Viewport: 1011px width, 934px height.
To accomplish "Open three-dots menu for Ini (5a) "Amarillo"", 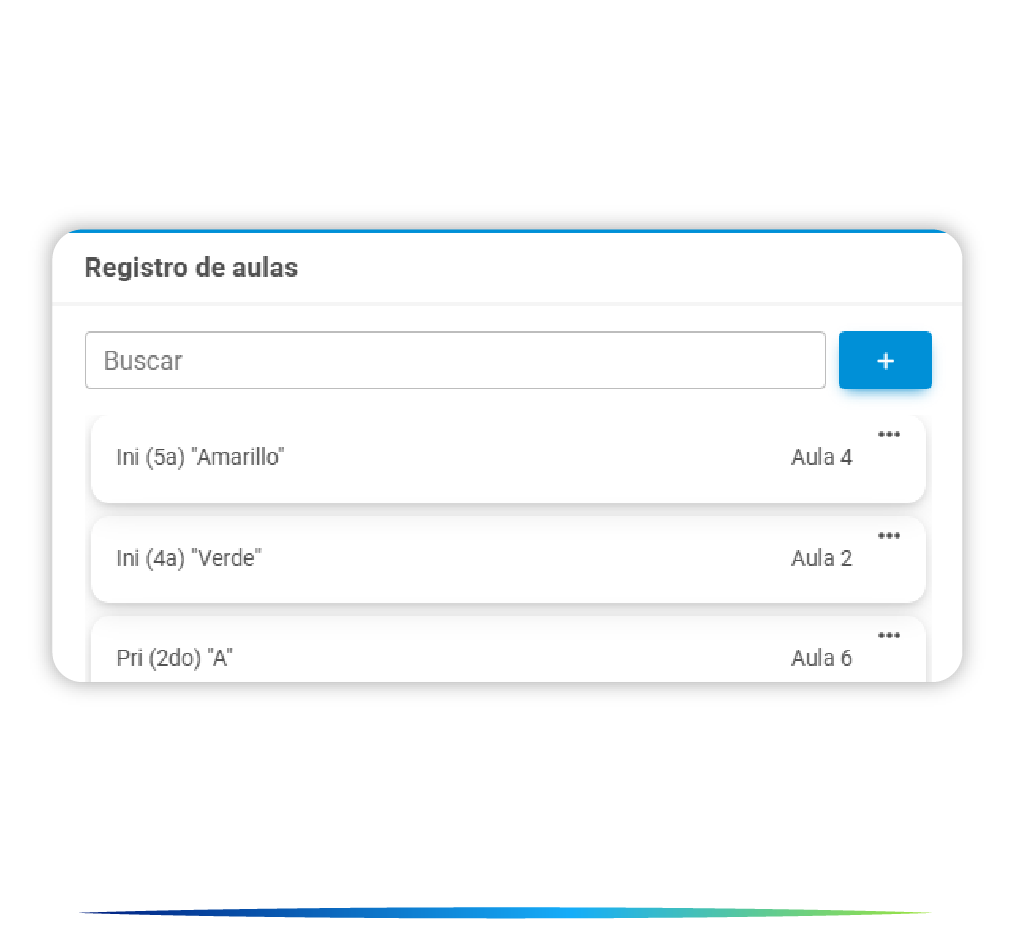I will pos(888,435).
